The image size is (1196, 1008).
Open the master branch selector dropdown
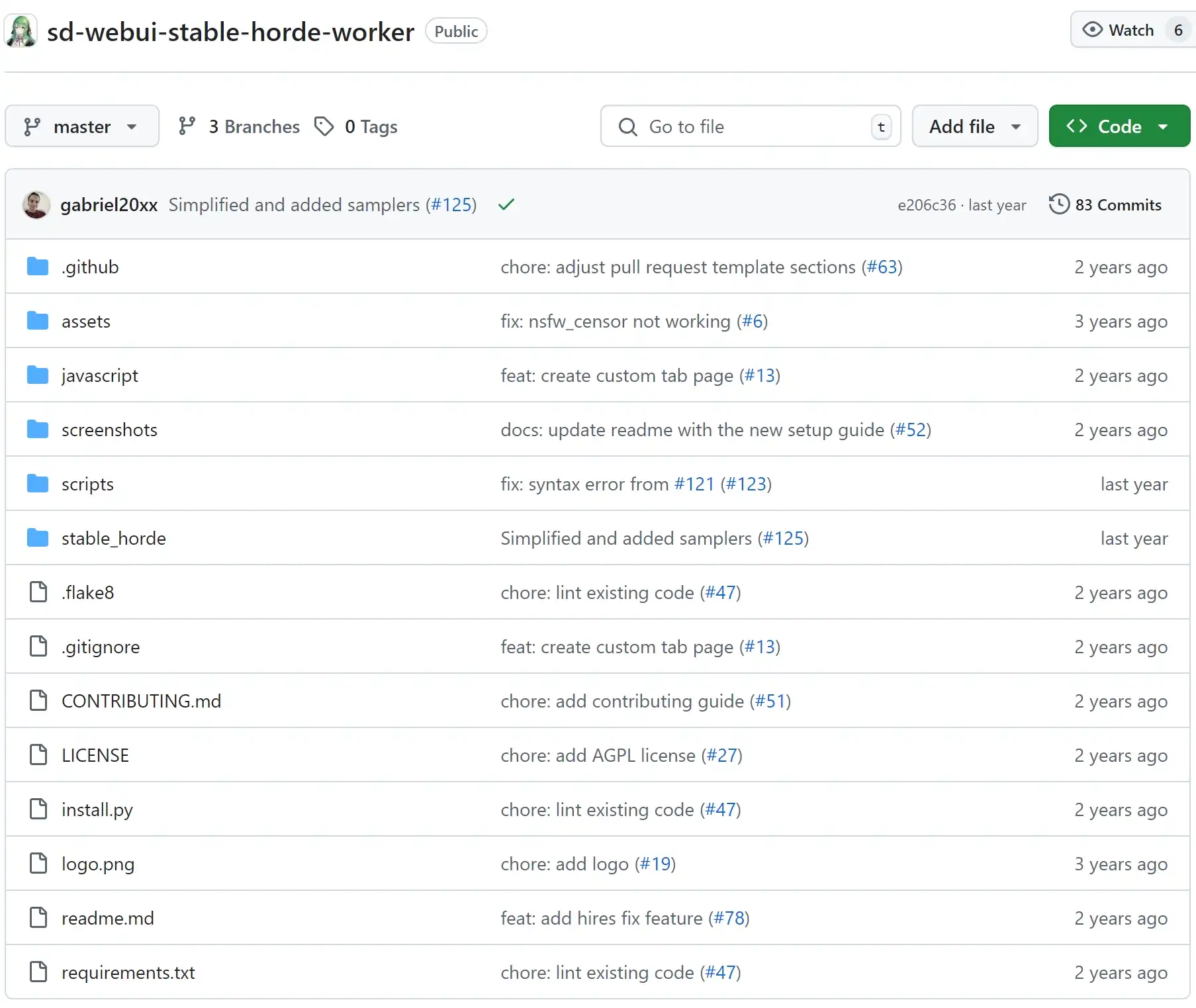(82, 126)
